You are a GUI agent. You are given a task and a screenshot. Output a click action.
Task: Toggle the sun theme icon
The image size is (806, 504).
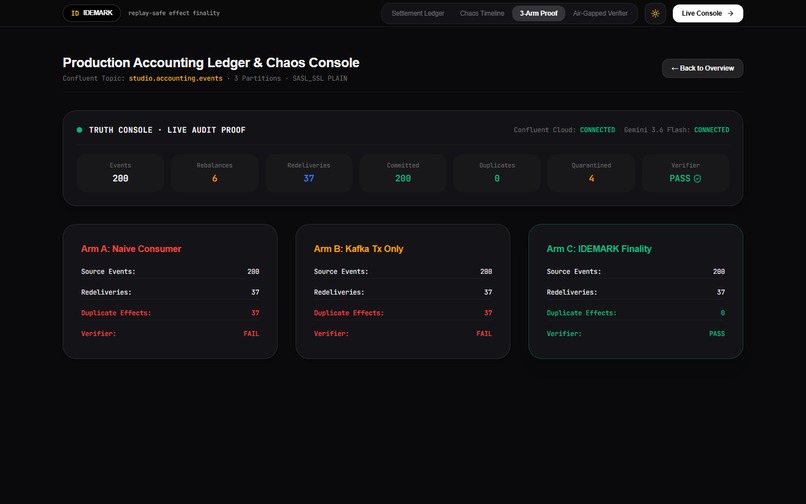point(655,13)
